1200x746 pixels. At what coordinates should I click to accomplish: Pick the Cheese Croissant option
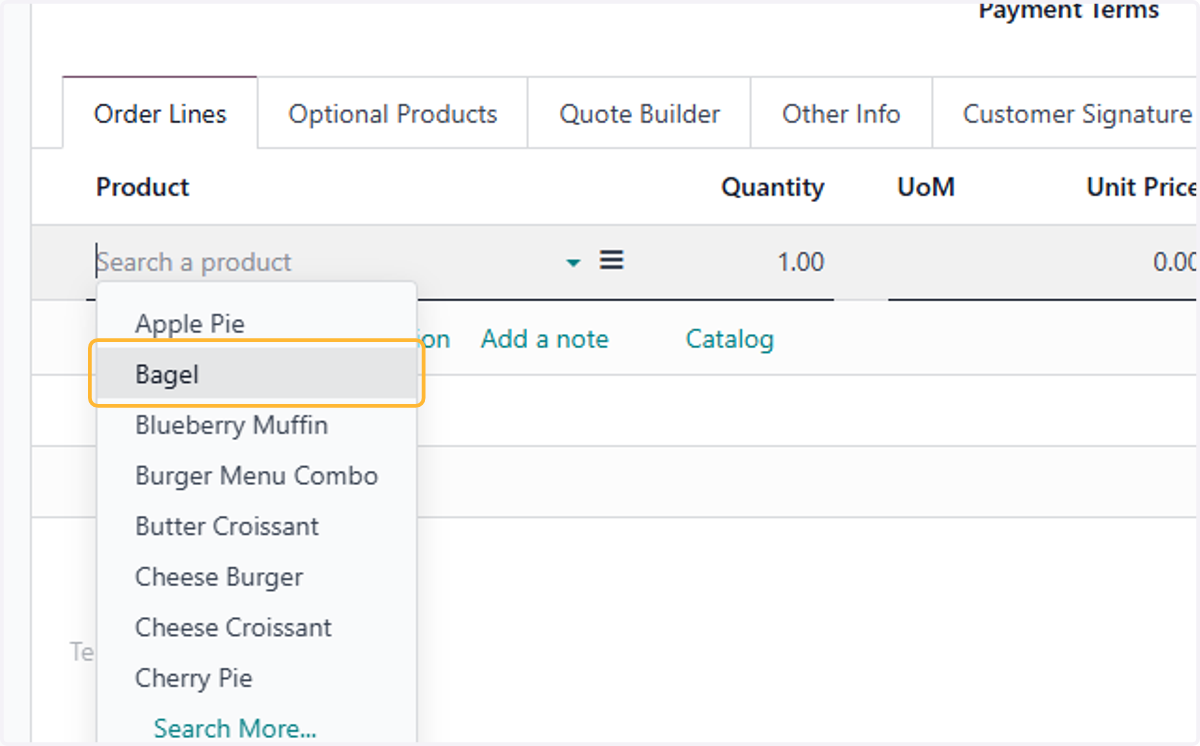tap(256, 628)
